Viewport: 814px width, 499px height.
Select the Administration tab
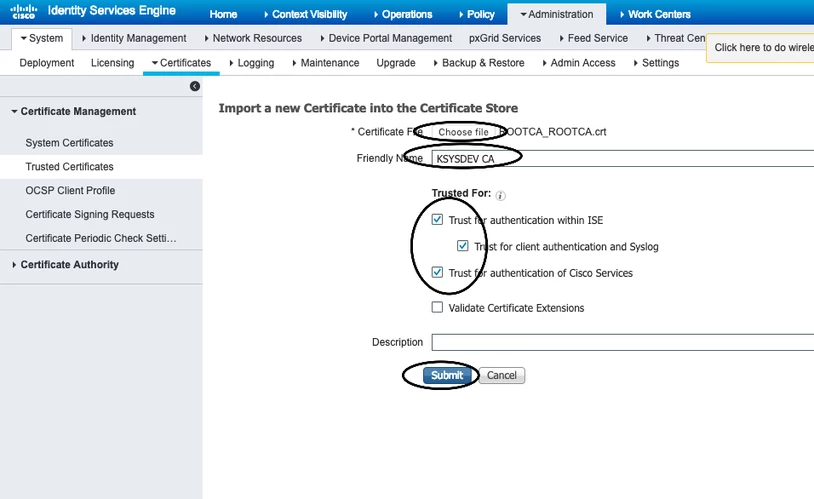[557, 14]
